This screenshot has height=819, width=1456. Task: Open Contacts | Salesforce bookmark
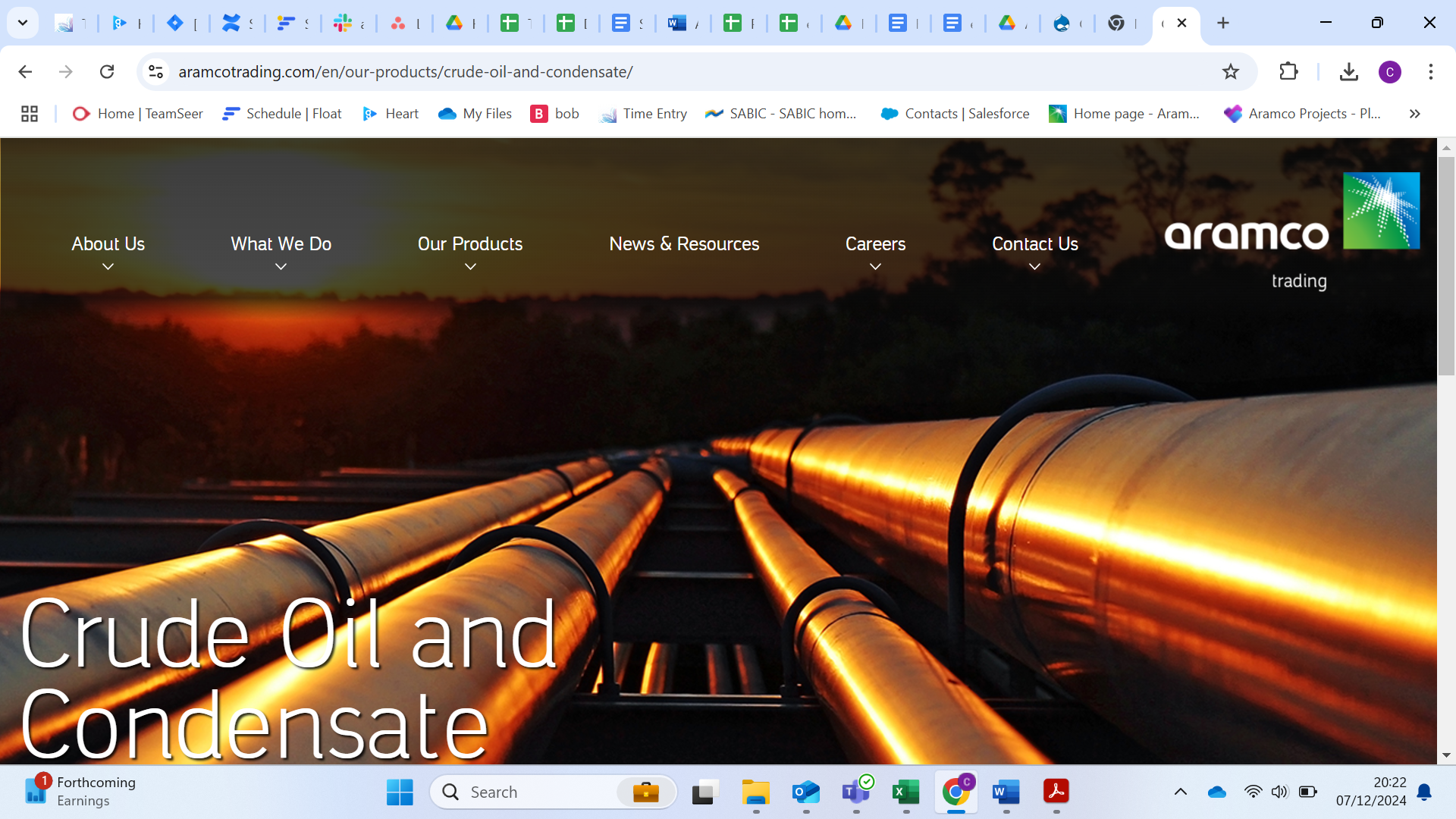[x=955, y=114]
